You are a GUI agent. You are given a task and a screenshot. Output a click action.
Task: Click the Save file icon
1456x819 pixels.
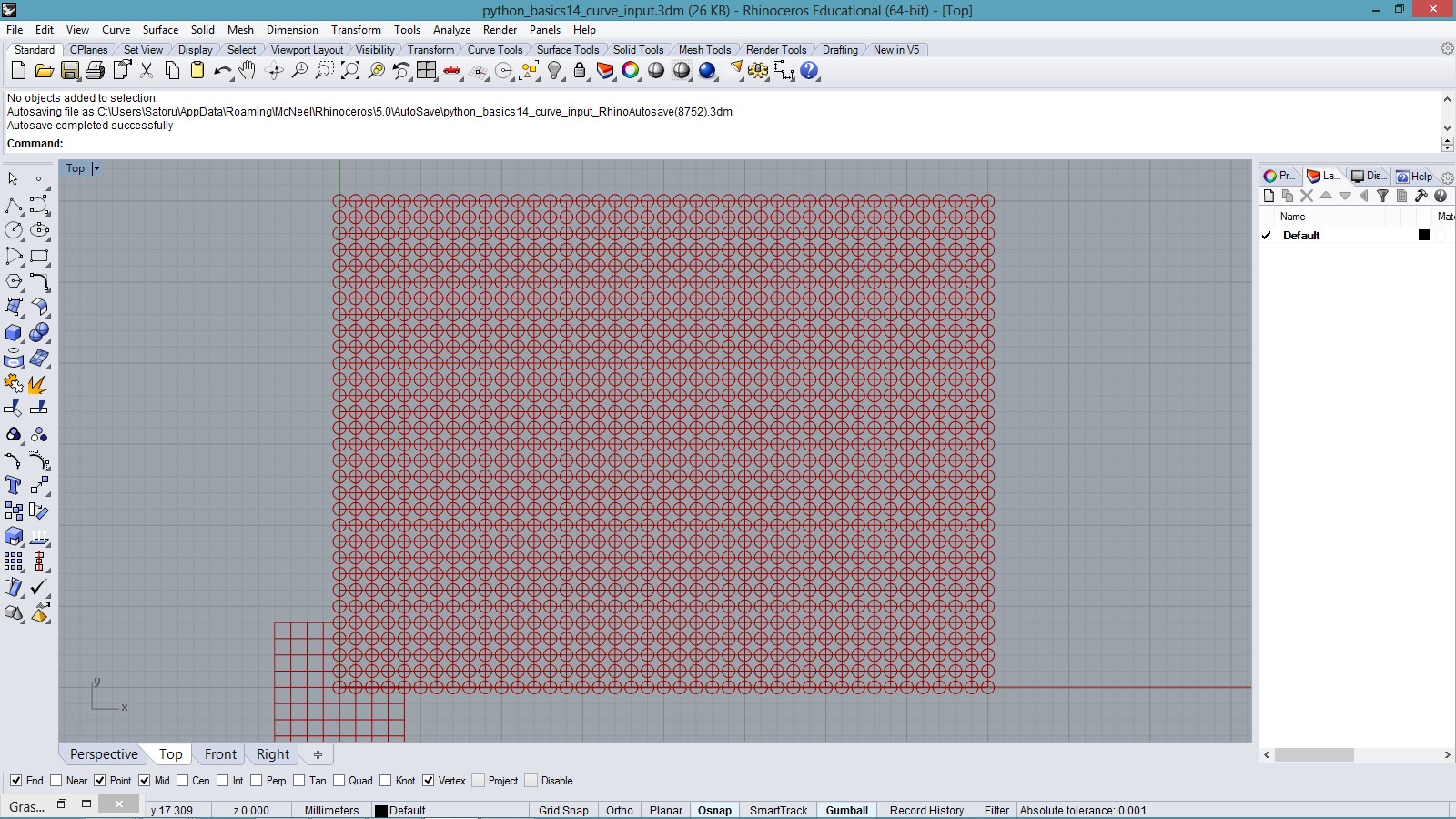70,71
